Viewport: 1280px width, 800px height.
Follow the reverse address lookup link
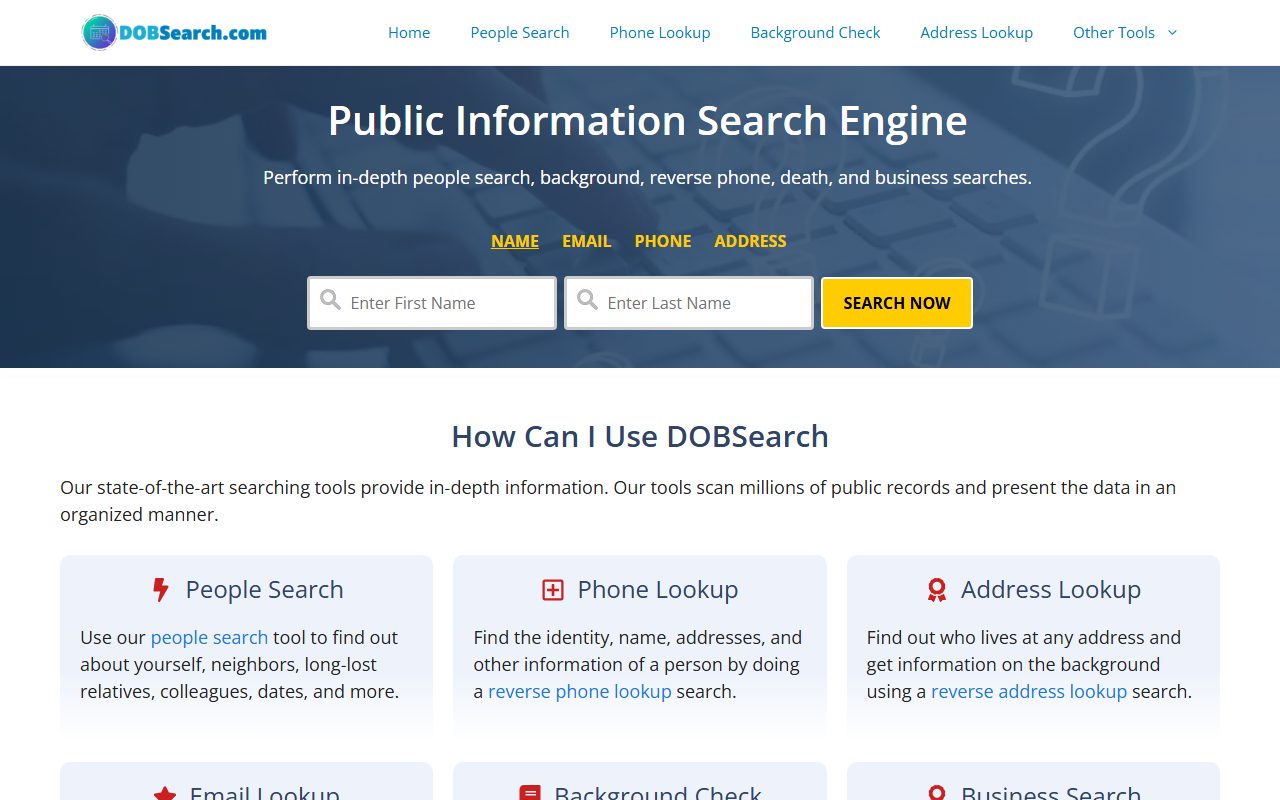point(1029,691)
